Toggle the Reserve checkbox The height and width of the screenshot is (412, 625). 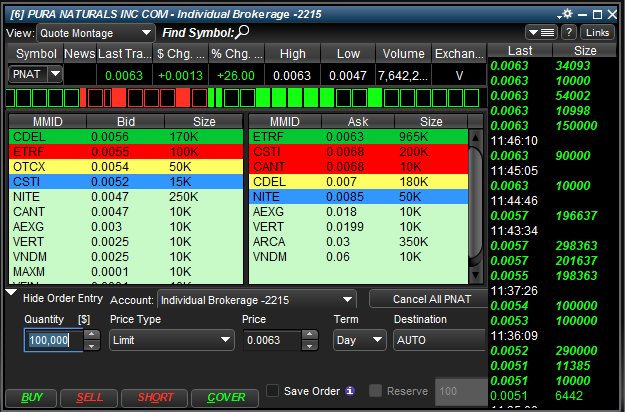coord(375,390)
